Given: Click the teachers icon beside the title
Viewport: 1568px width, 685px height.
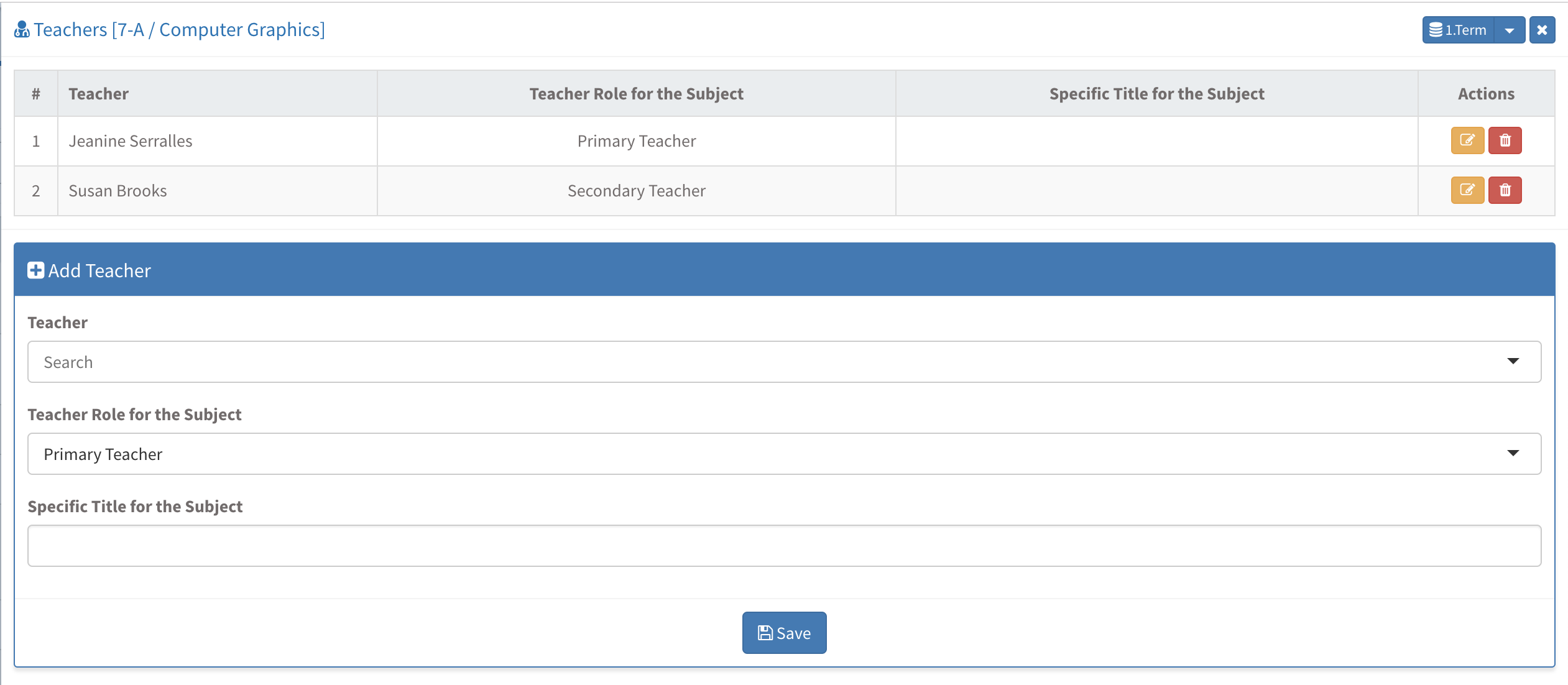Looking at the screenshot, I should tap(22, 29).
